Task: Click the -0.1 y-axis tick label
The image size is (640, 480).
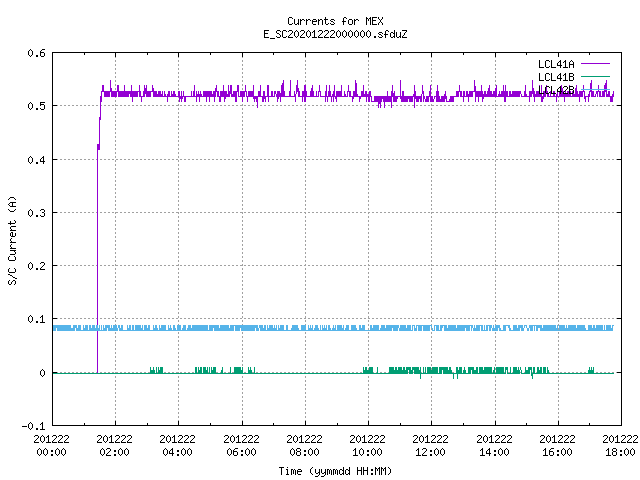Action: coord(33,426)
